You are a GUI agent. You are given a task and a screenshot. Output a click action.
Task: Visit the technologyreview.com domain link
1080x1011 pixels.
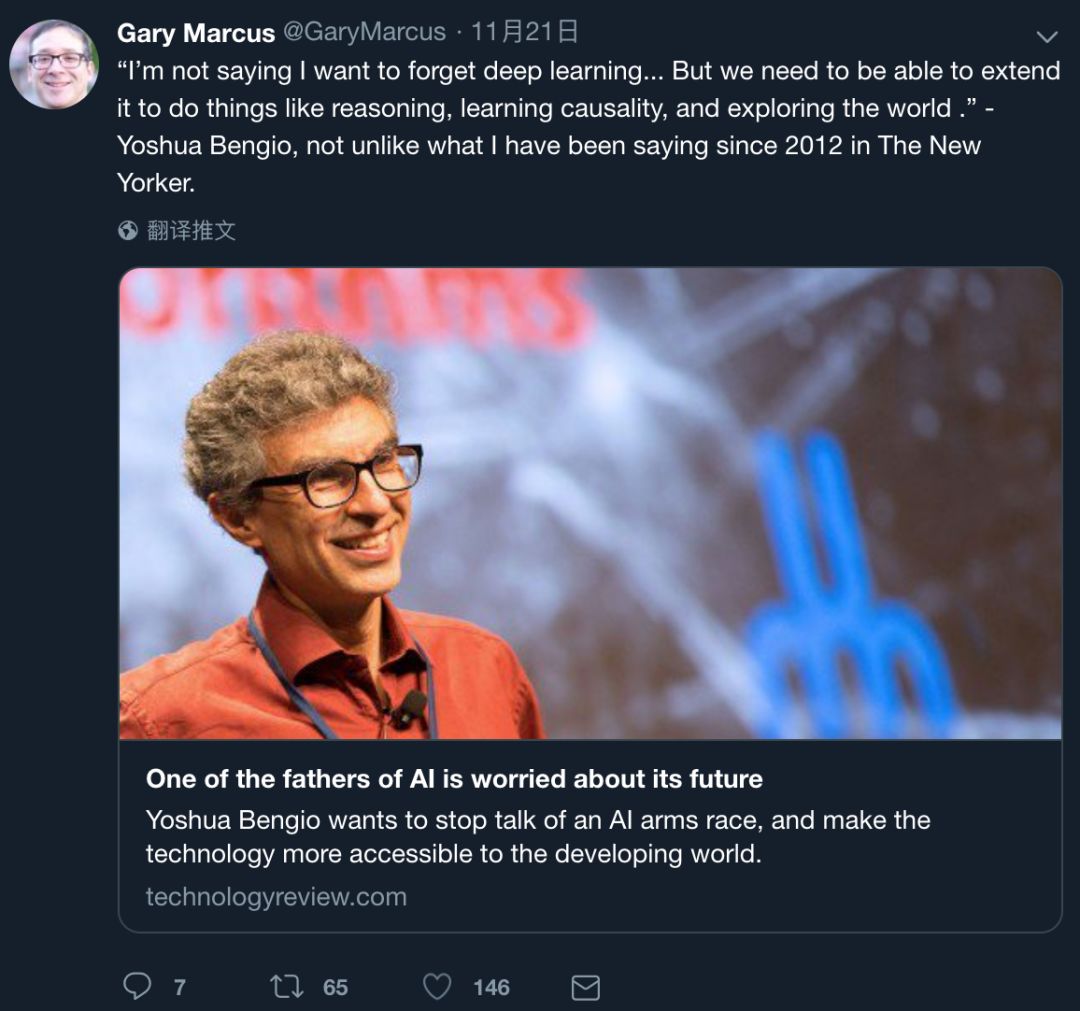click(276, 896)
